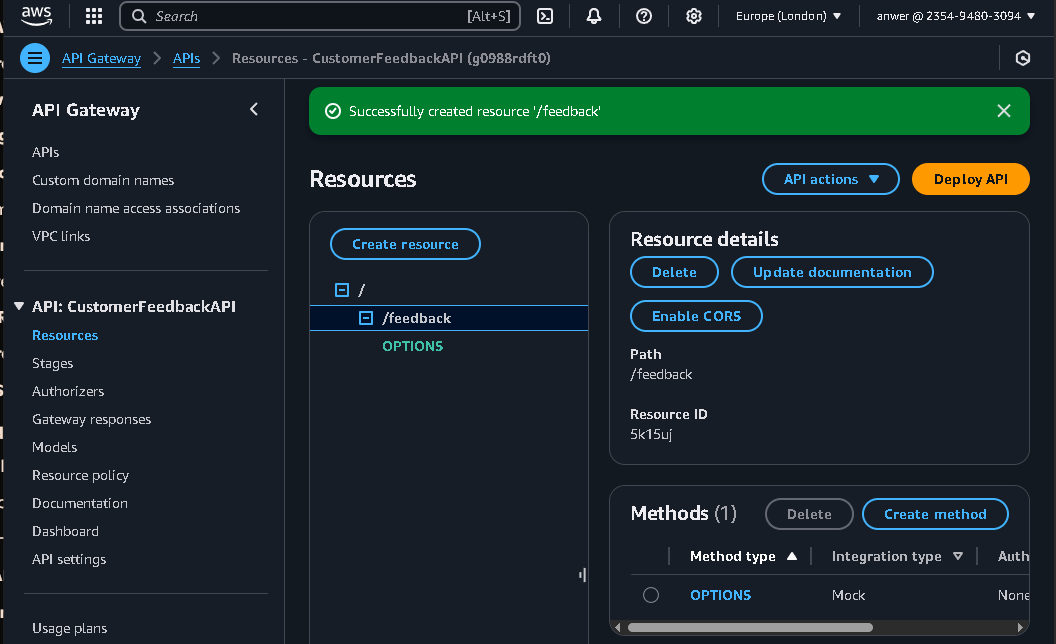This screenshot has width=1056, height=644.
Task: Open Models page
Action: coord(55,447)
